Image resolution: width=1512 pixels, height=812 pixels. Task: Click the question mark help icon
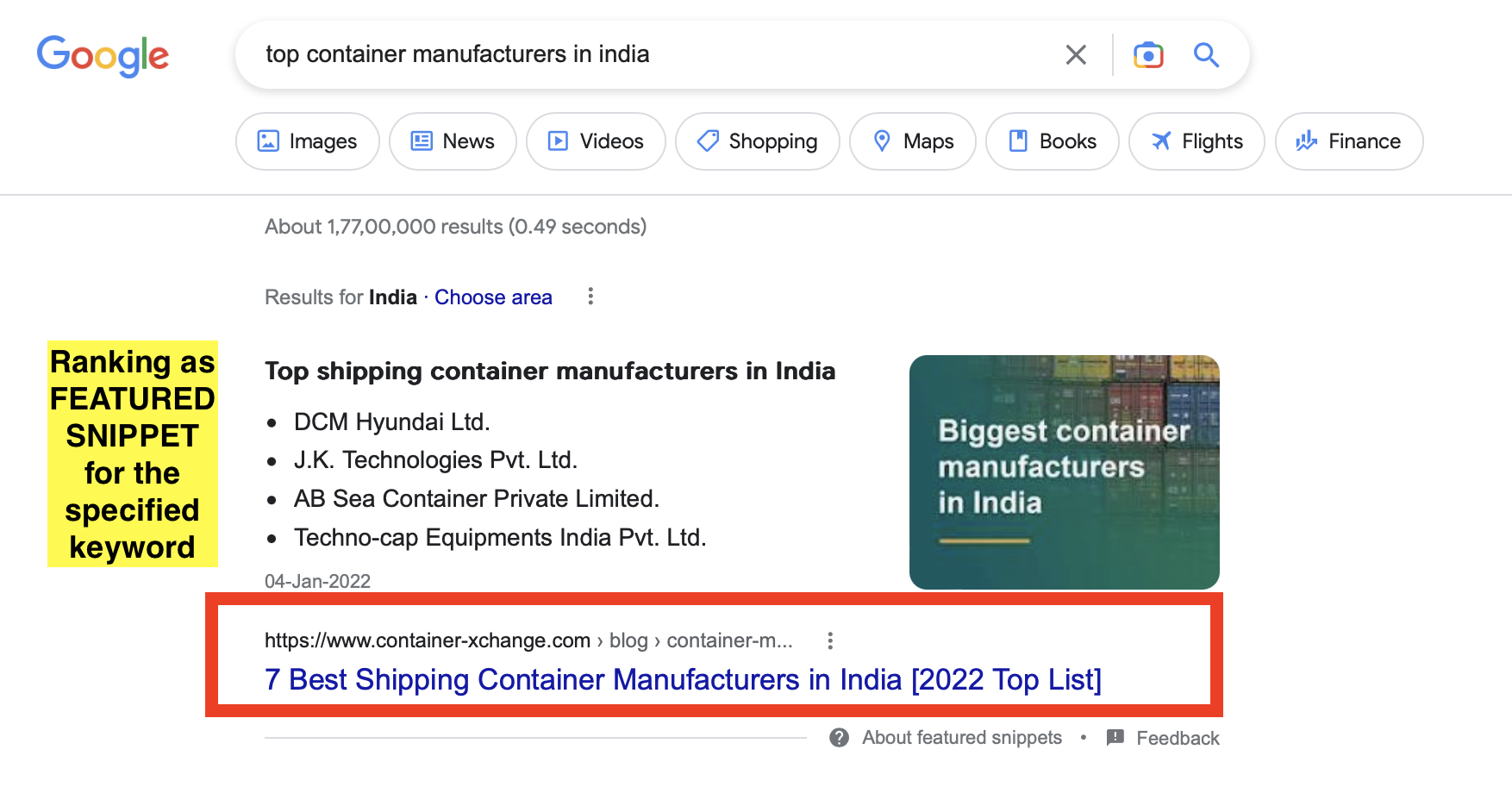(x=839, y=738)
